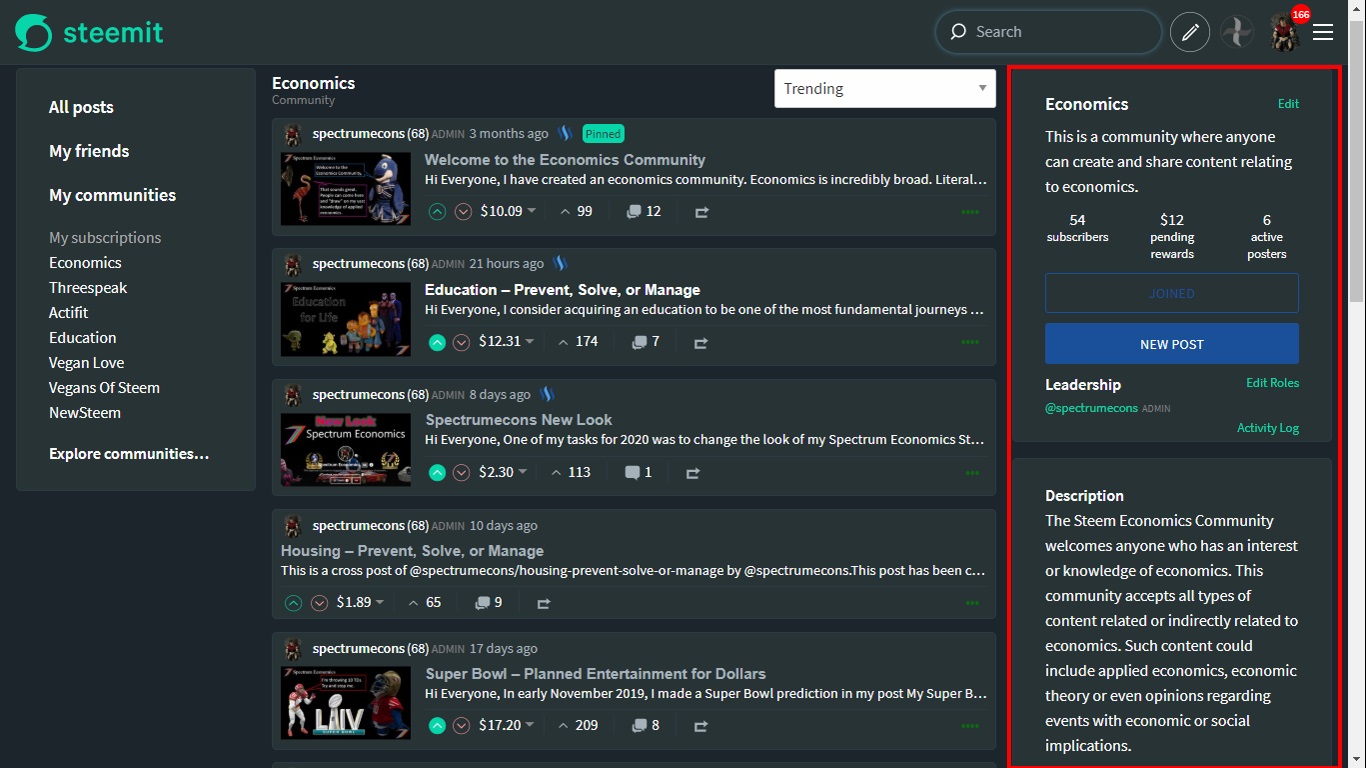Click the NEW POST button
Screen dimensions: 1366x768
pyautogui.click(x=1172, y=343)
